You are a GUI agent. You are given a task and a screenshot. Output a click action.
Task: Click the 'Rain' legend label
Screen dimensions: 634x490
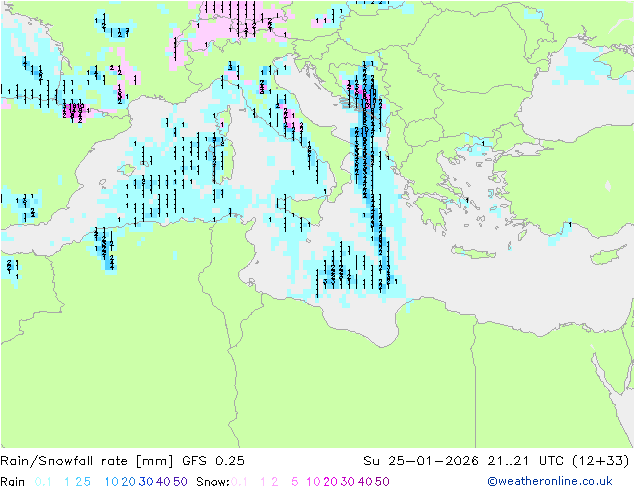point(13,482)
